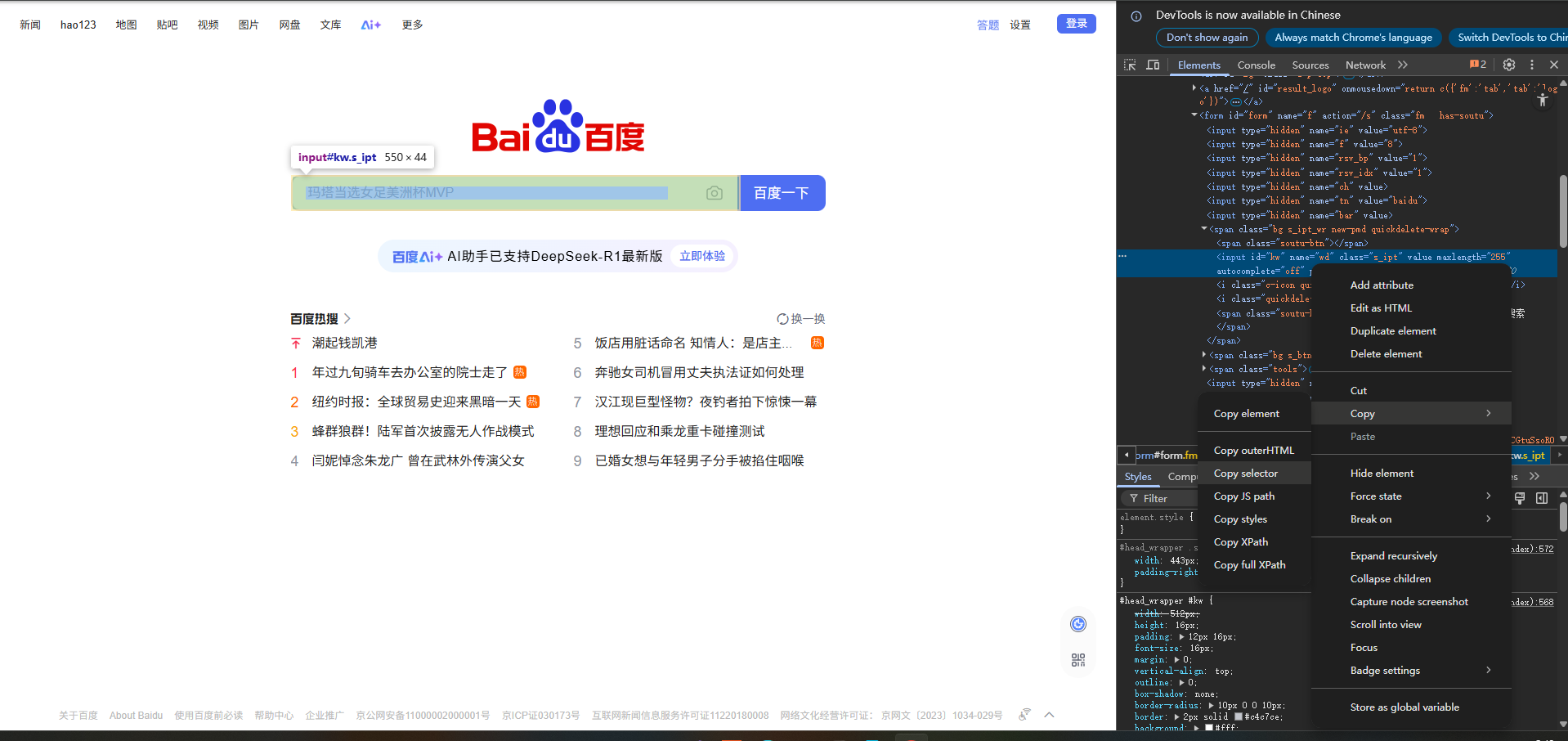The height and width of the screenshot is (741, 1568).
Task: Switch to the Console tab
Action: pyautogui.click(x=1256, y=65)
